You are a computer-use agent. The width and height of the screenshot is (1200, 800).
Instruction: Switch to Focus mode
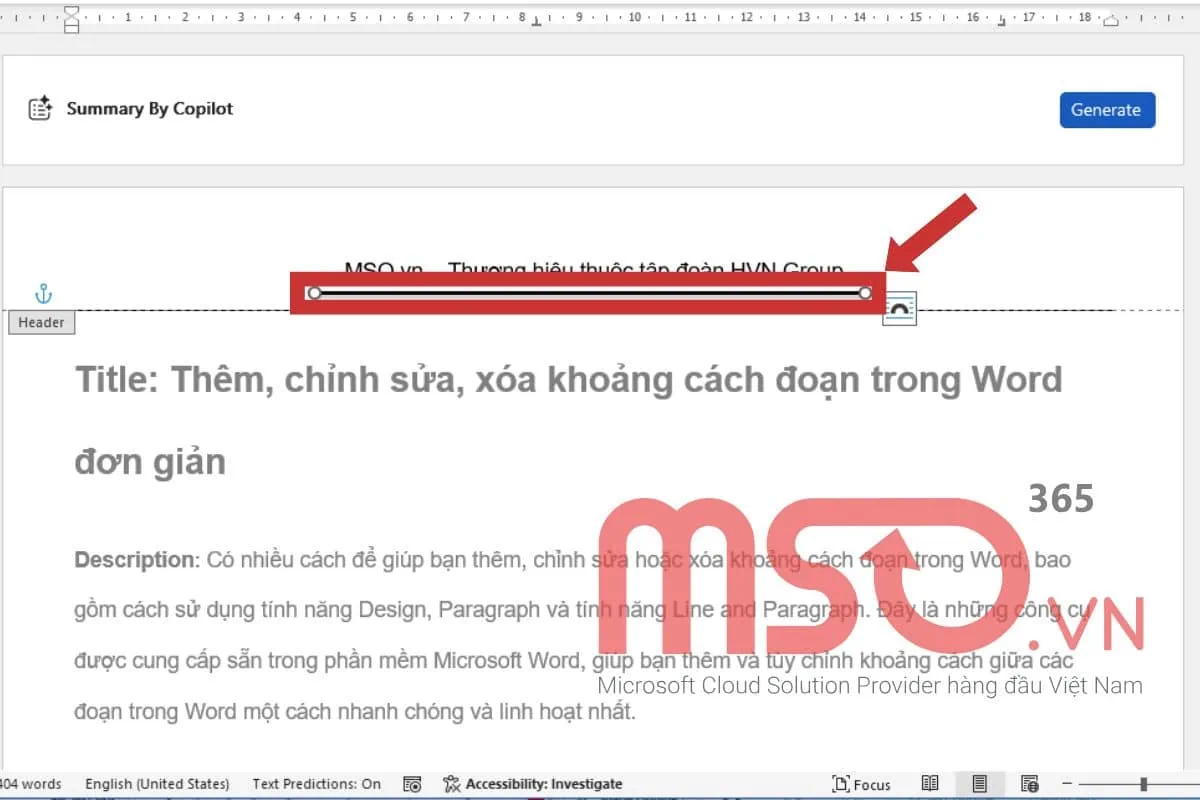tap(862, 784)
